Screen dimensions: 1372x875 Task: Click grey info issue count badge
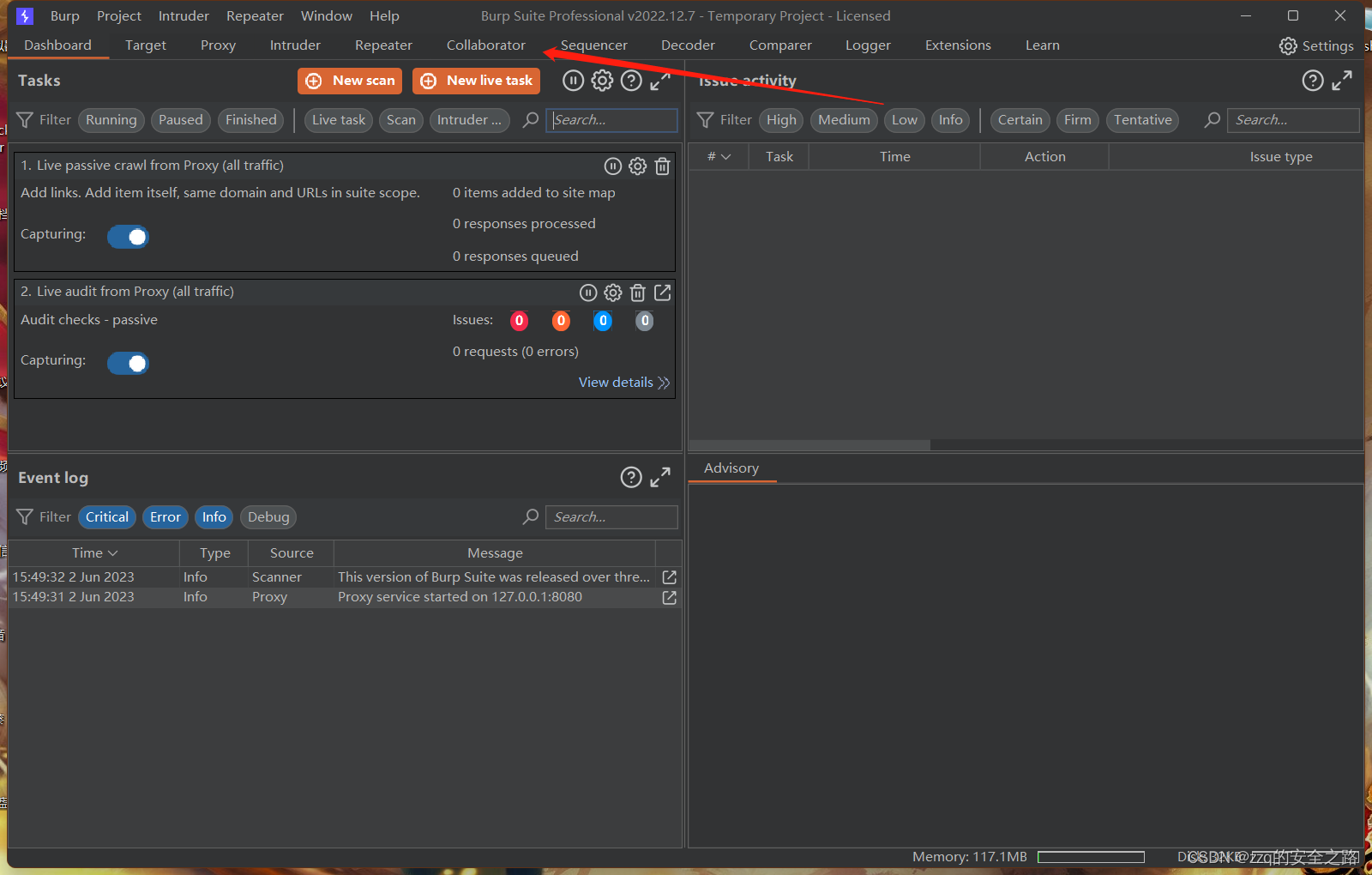click(x=645, y=321)
